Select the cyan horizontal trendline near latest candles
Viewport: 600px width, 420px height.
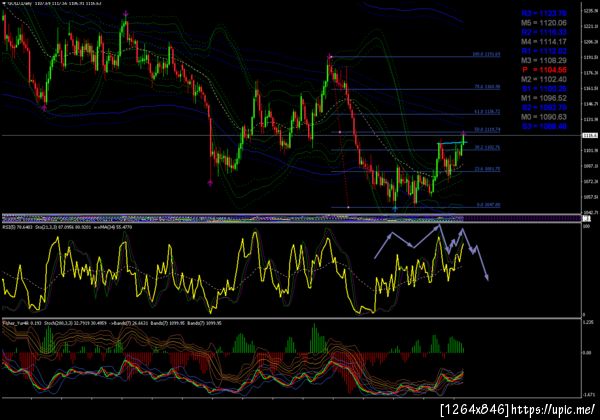click(452, 143)
